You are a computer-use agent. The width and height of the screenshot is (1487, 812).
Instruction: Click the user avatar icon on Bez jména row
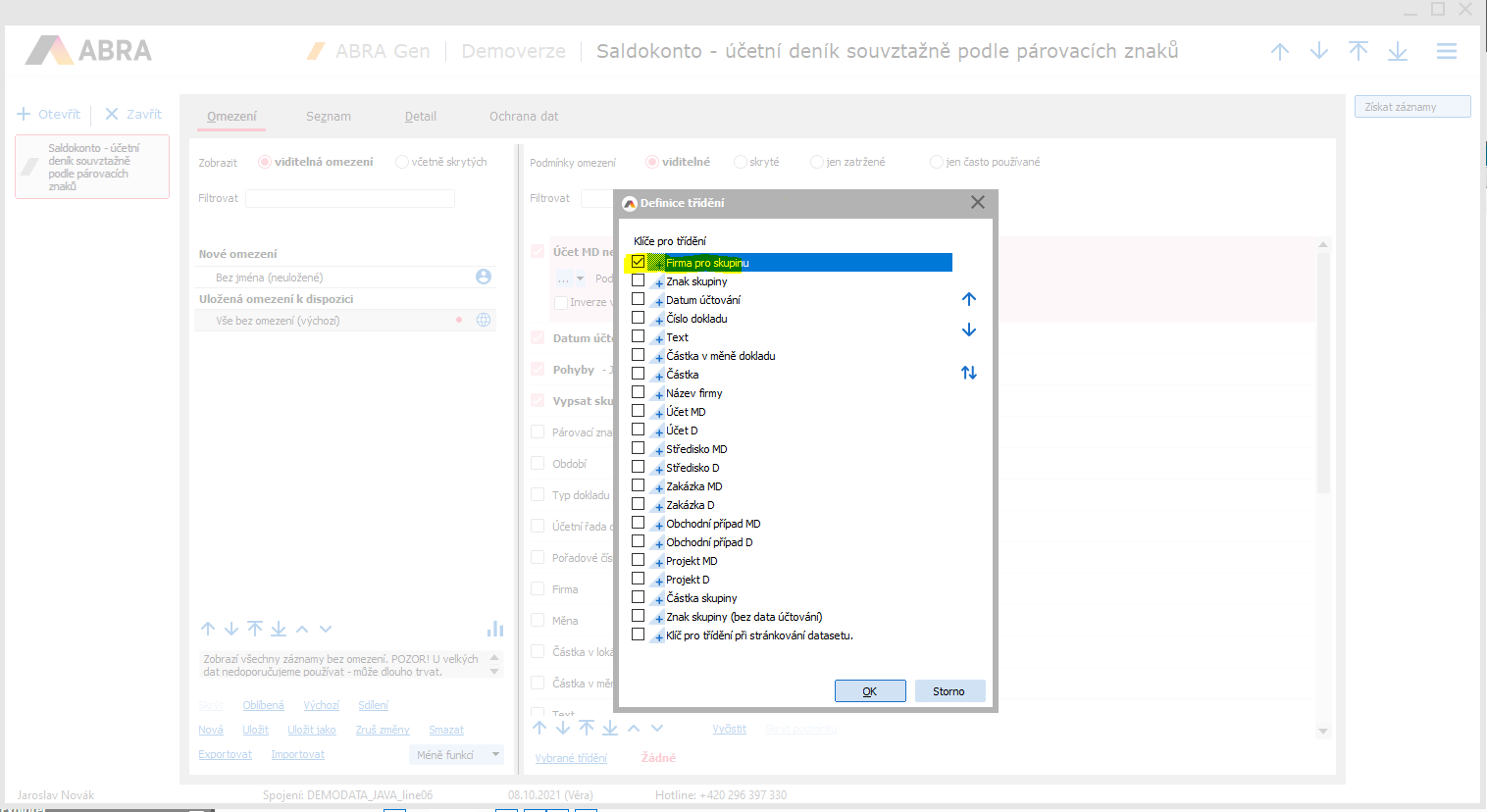pyautogui.click(x=484, y=278)
